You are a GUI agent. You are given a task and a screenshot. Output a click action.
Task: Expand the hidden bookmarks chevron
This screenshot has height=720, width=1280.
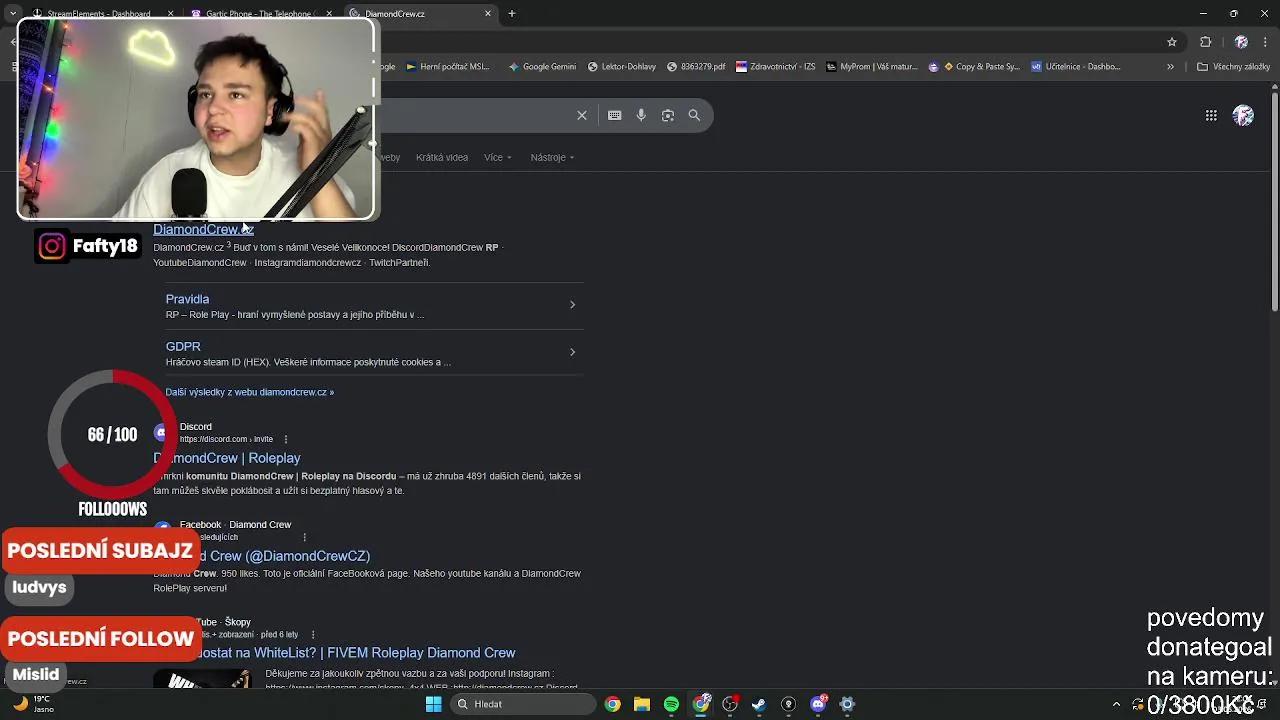click(x=1170, y=67)
